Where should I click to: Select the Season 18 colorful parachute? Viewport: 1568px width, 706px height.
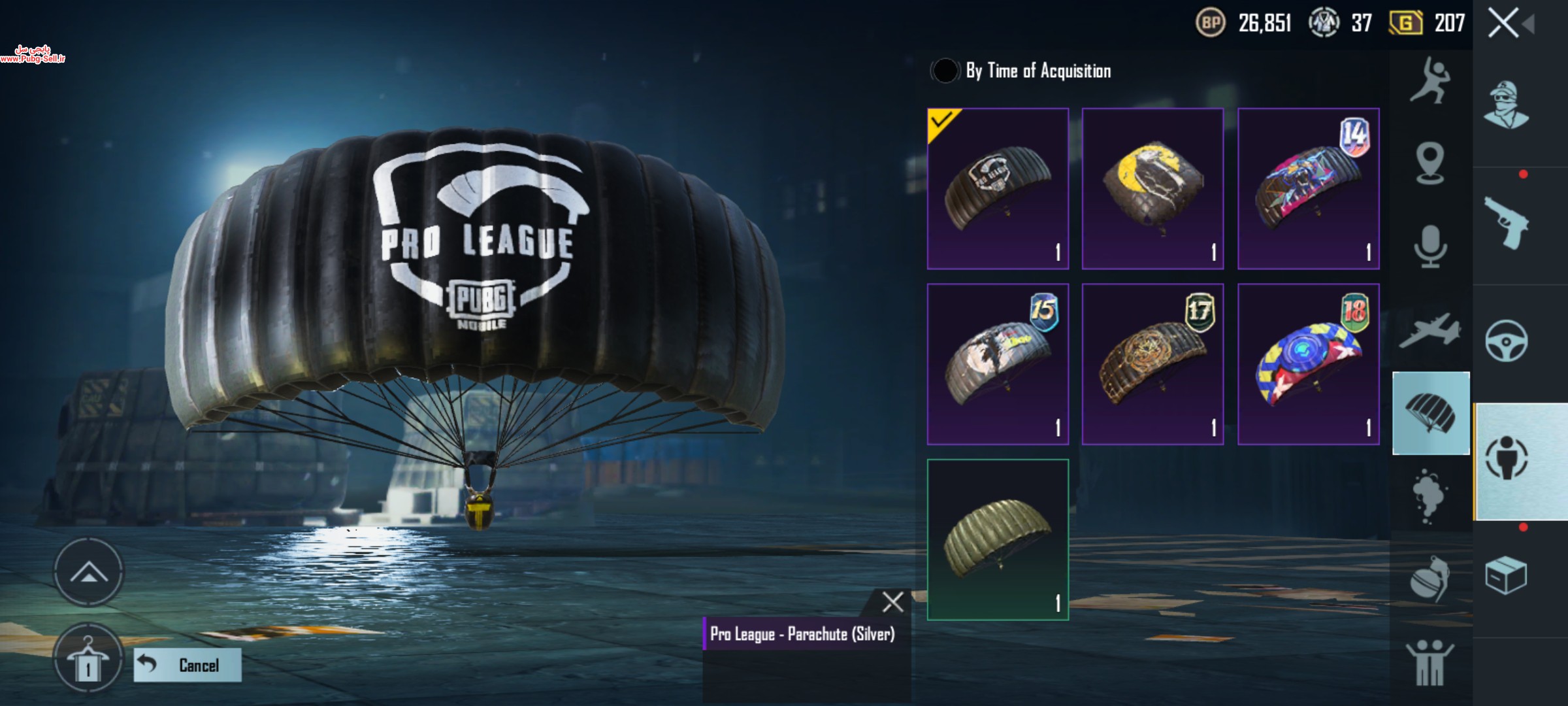pos(1309,364)
